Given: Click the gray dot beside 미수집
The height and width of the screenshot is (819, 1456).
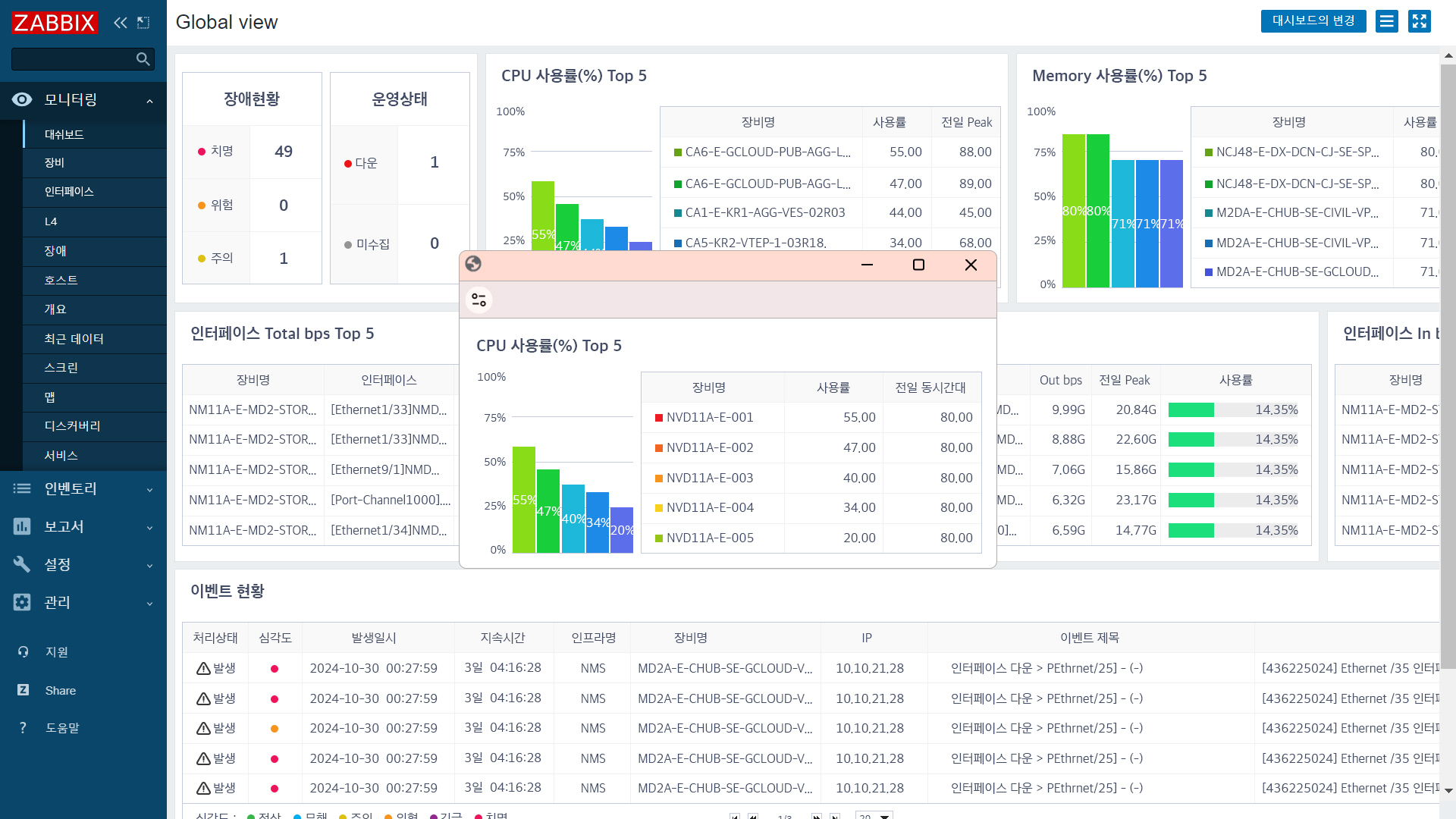Looking at the screenshot, I should point(348,245).
